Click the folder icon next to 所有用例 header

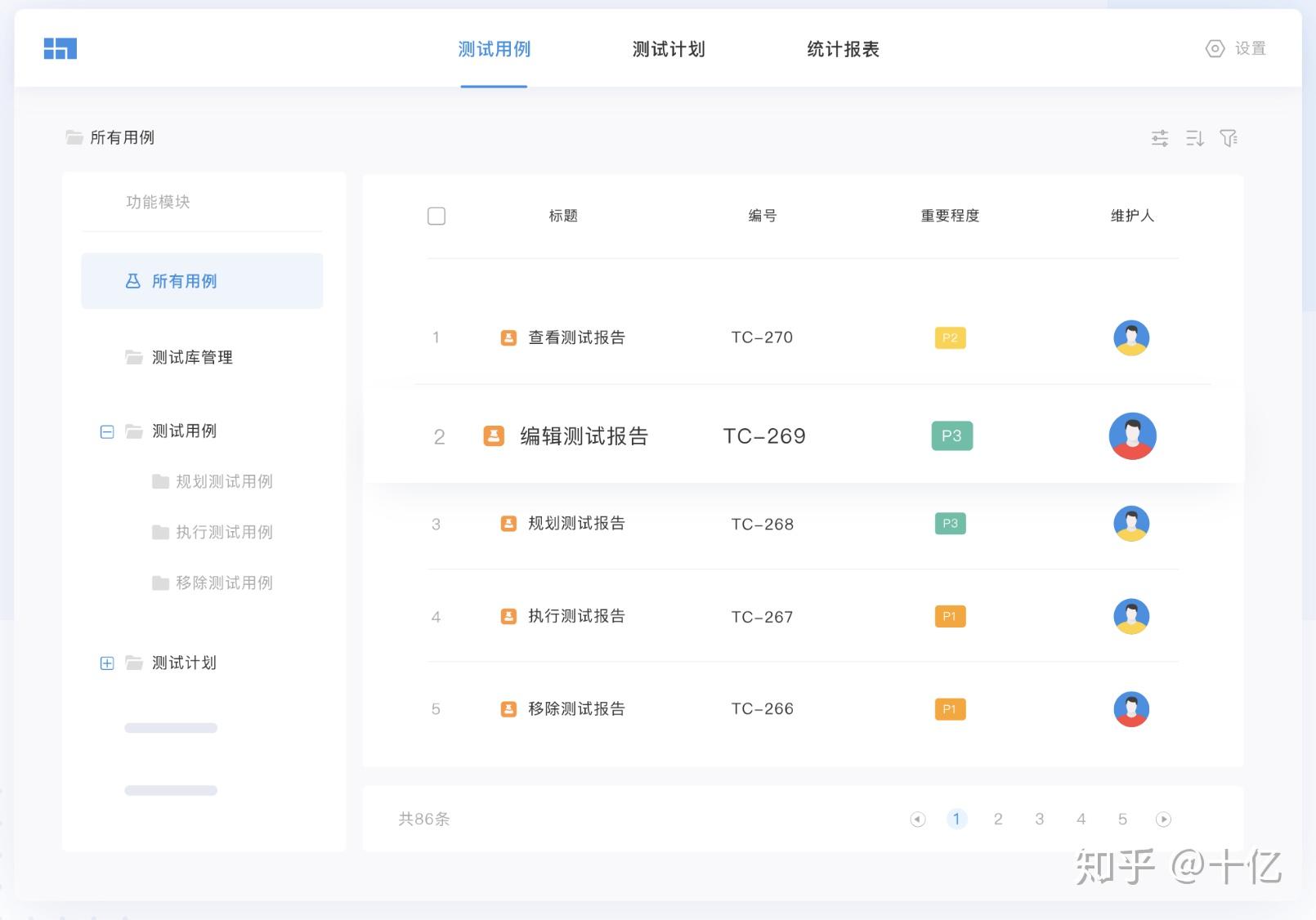[x=74, y=137]
